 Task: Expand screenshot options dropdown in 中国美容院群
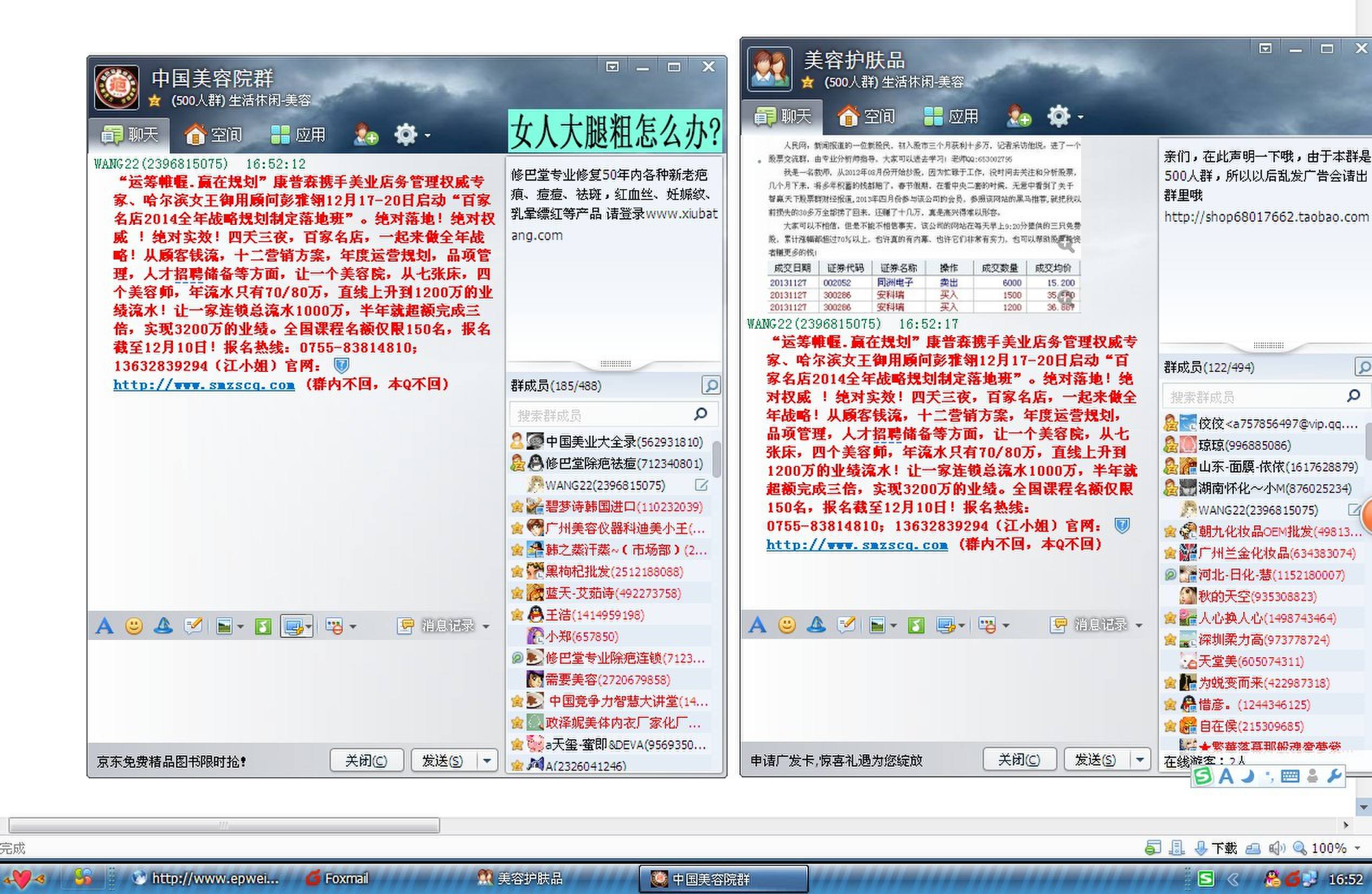click(x=309, y=626)
